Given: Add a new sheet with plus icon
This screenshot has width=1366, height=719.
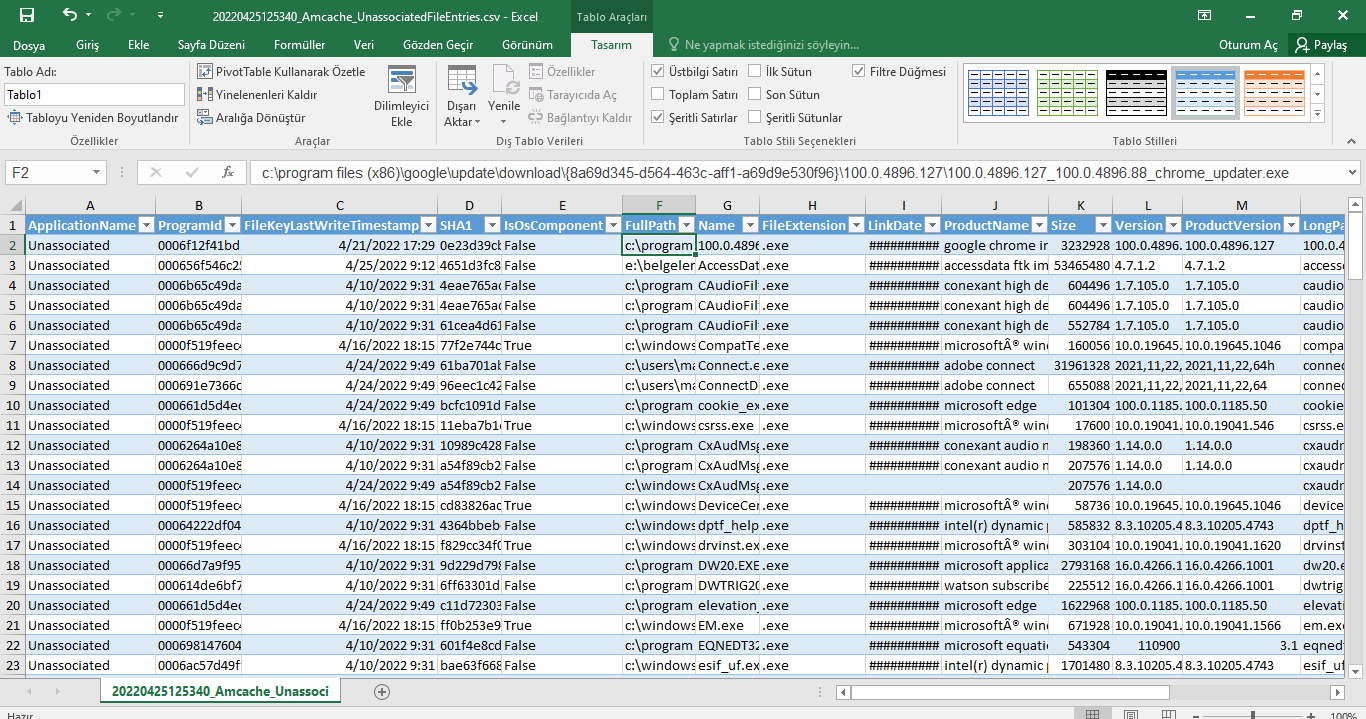Looking at the screenshot, I should pyautogui.click(x=381, y=691).
